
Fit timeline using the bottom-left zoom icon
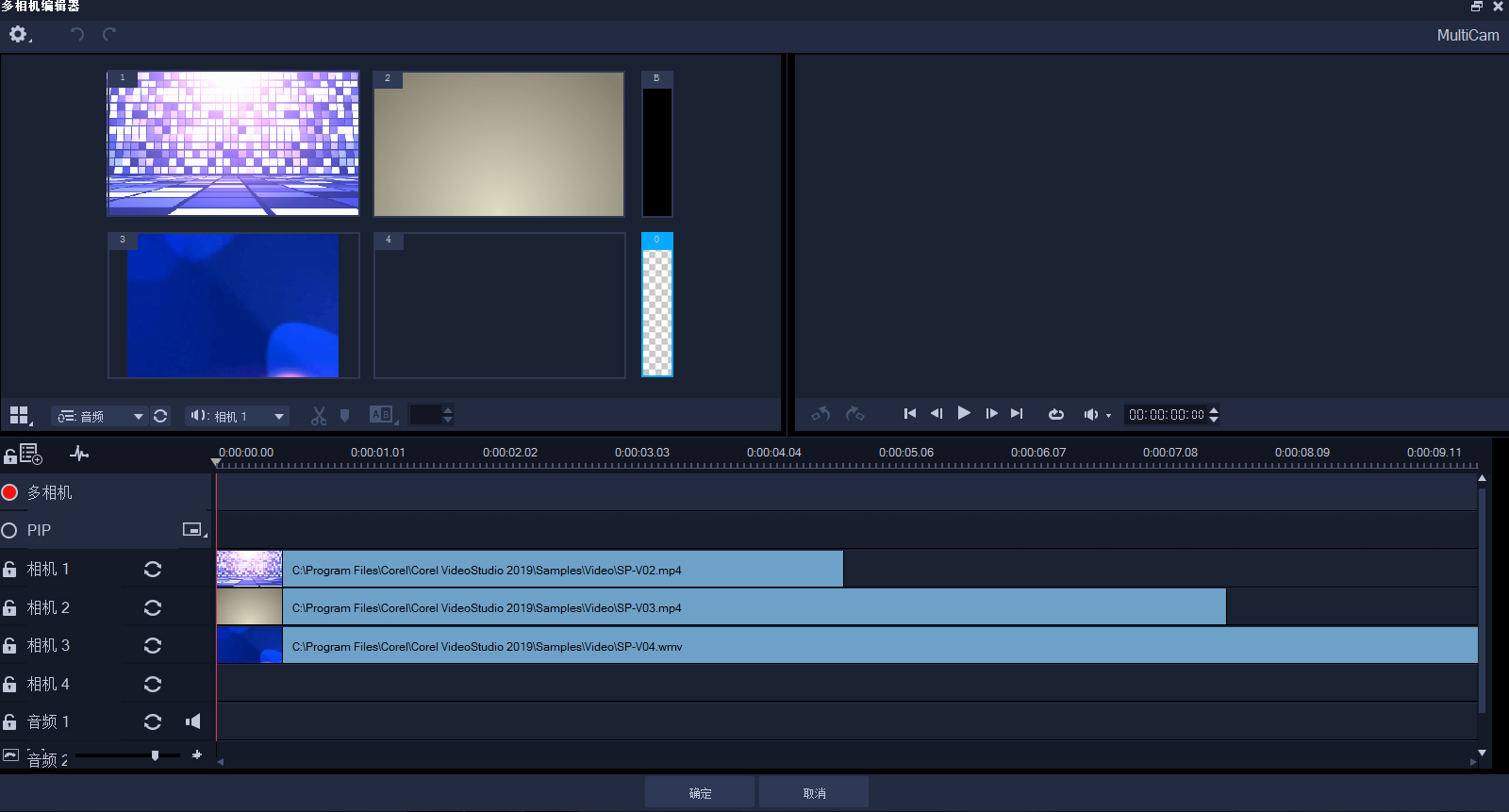click(x=10, y=755)
